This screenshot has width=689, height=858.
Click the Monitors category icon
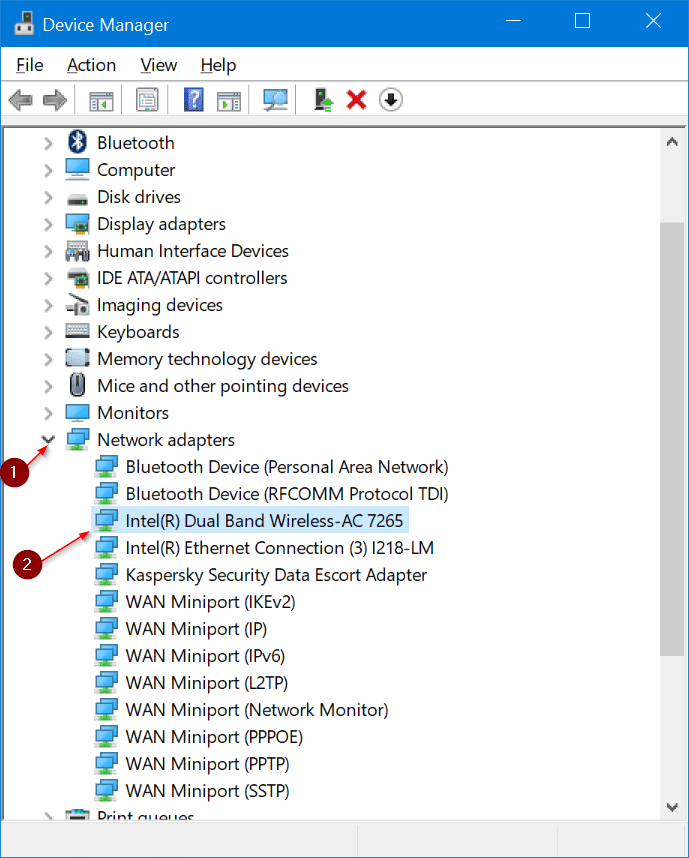point(77,413)
